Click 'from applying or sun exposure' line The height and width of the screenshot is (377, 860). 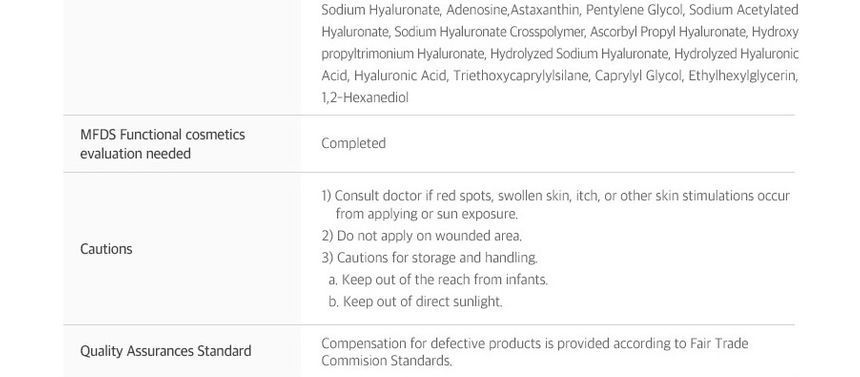coord(426,214)
